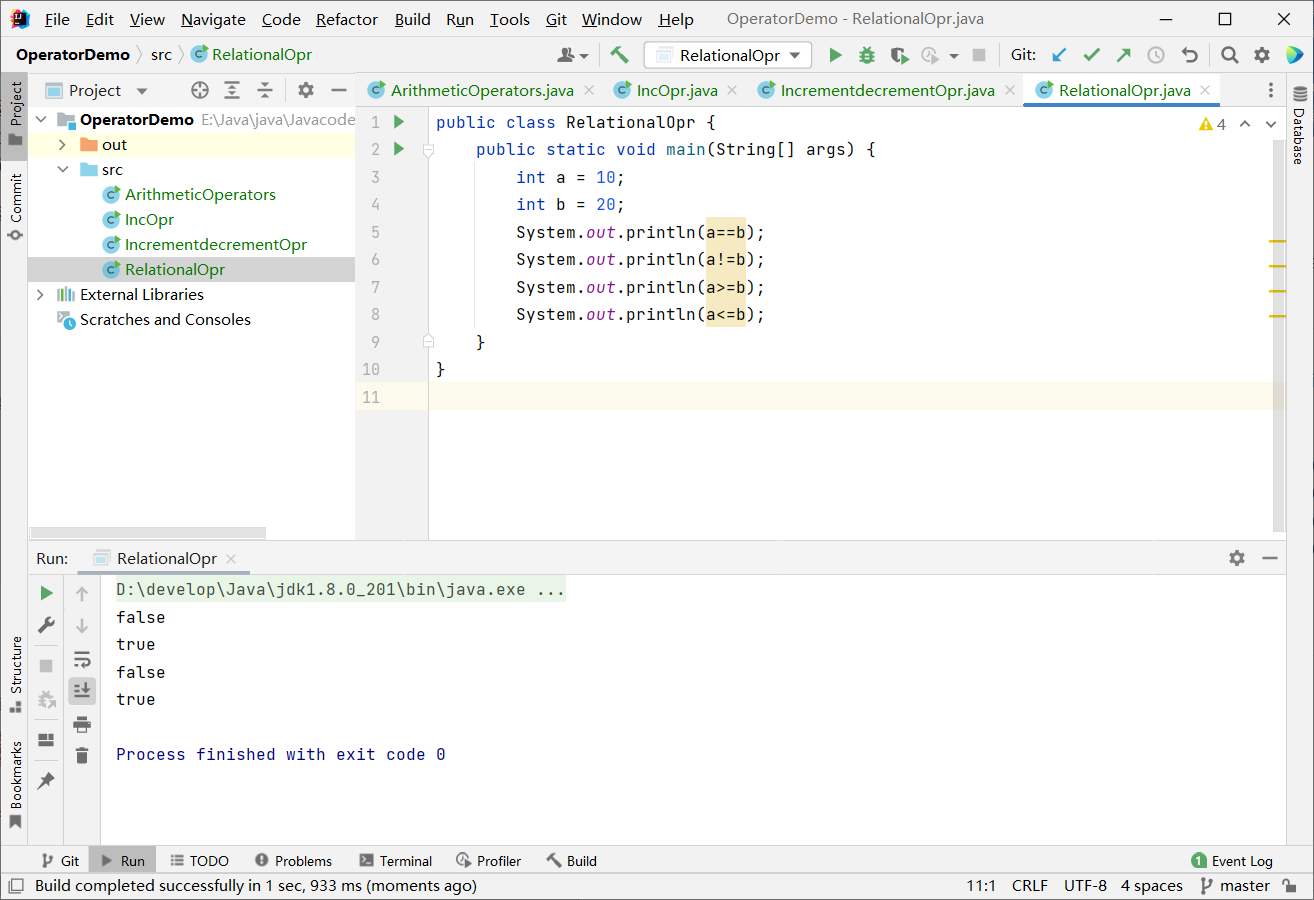Open the RelationalOpr run configuration dropdown
1314x900 pixels.
[728, 55]
